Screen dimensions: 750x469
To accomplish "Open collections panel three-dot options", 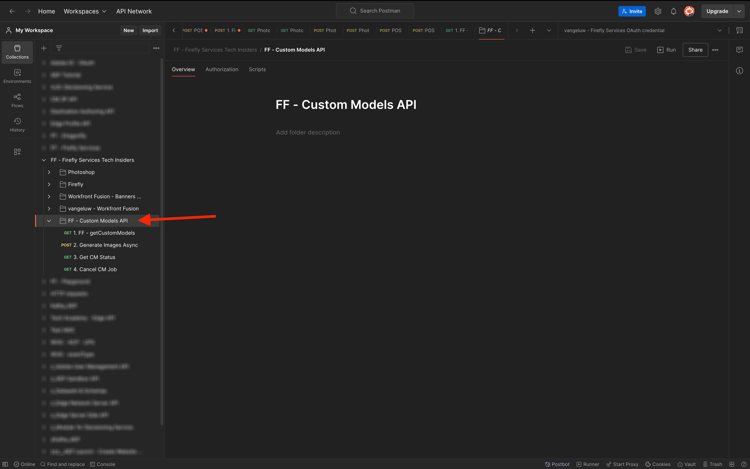I will point(156,48).
